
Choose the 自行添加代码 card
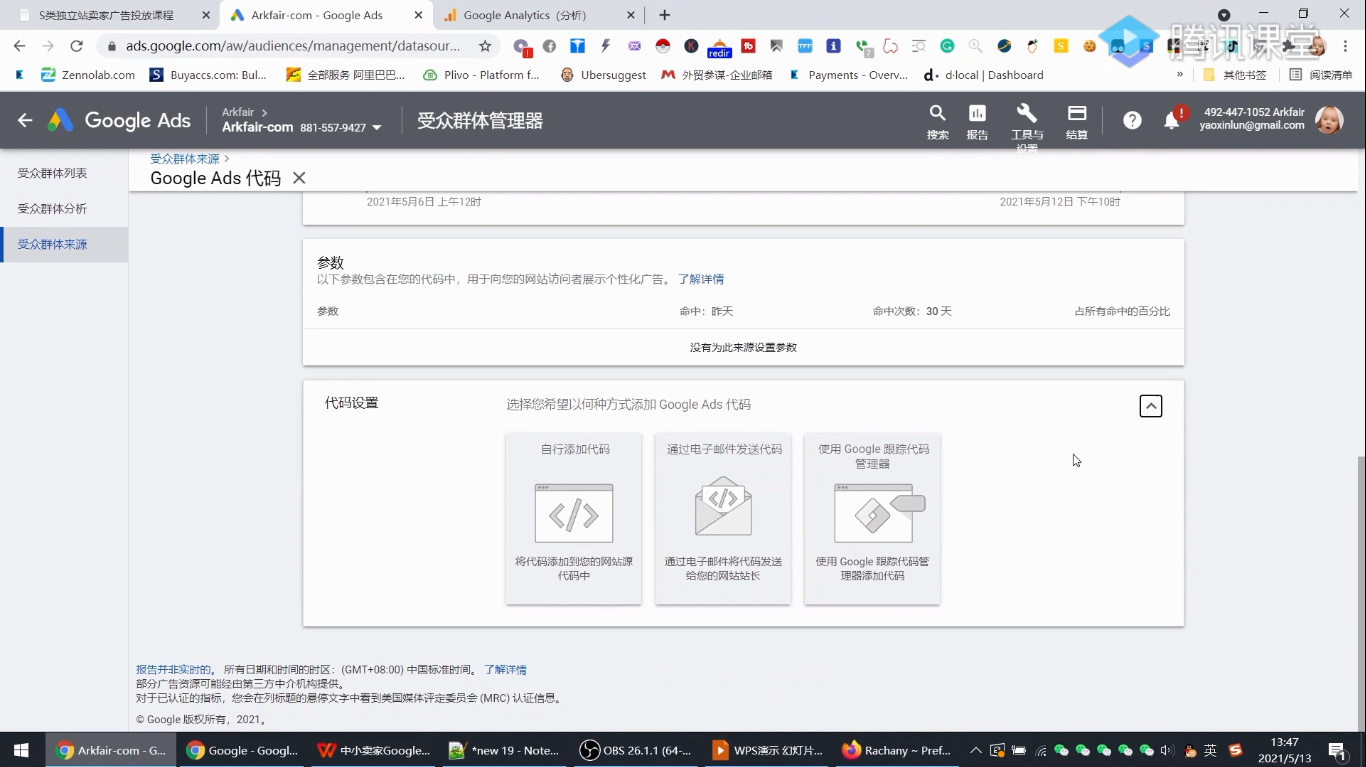pyautogui.click(x=572, y=518)
